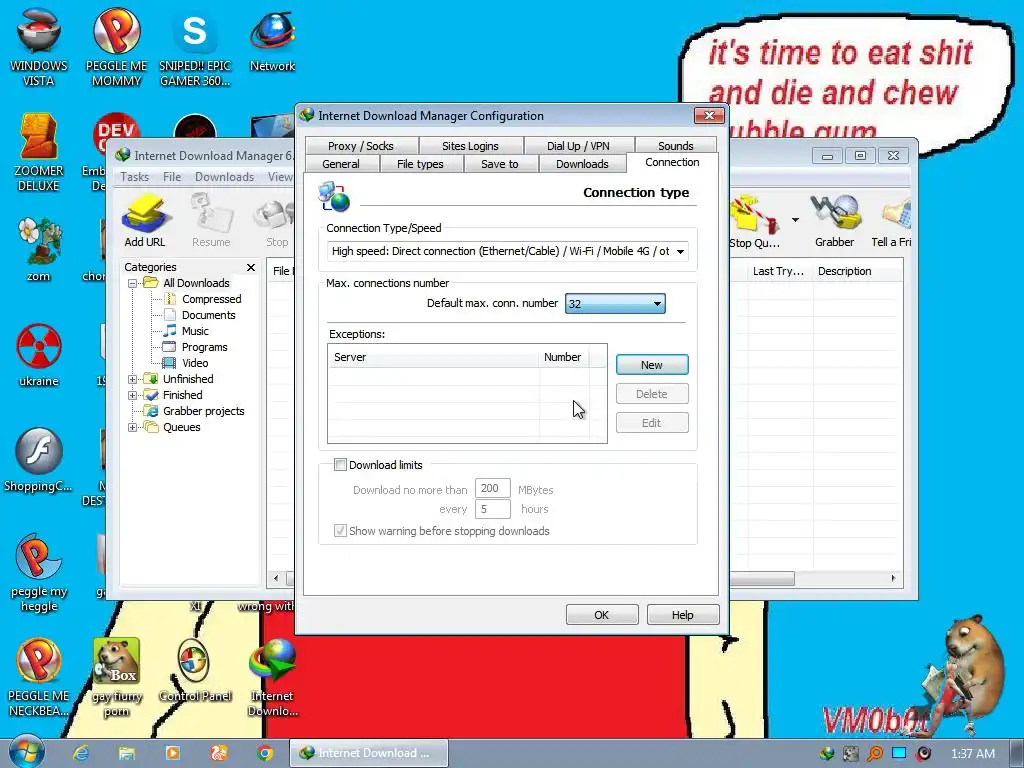Open the Stop Queue dropdown arrow
The image size is (1024, 768).
[x=795, y=220]
